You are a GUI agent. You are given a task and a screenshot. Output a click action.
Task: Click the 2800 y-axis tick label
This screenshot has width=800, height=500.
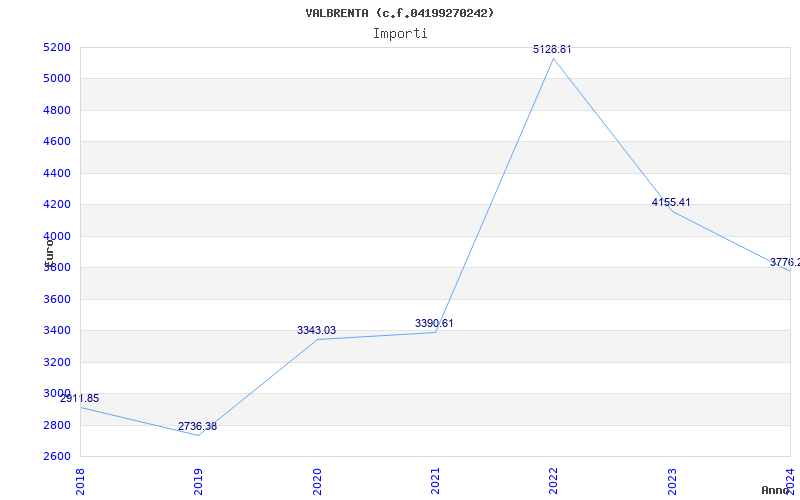[x=57, y=425]
